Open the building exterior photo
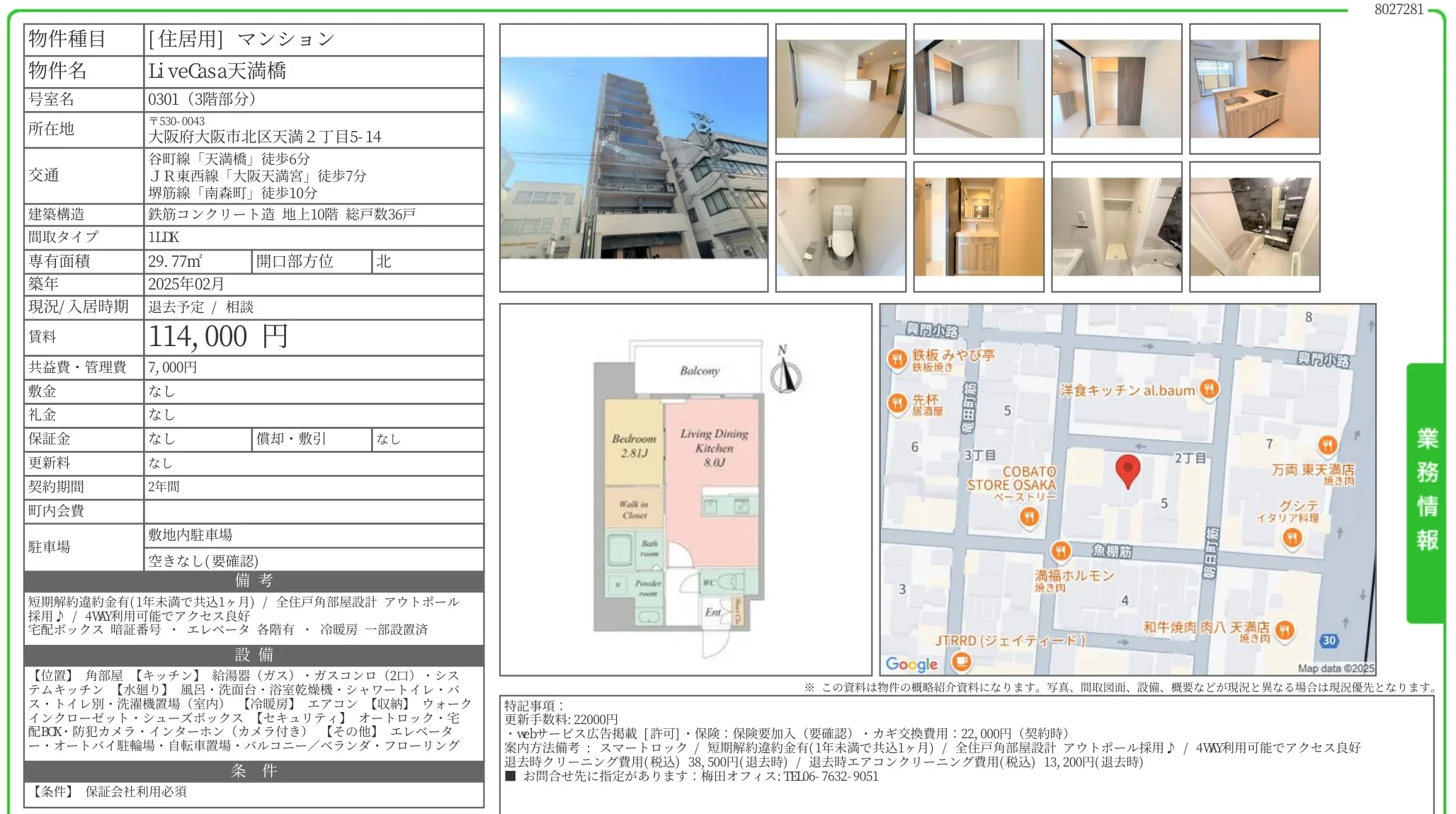This screenshot has width=1456, height=814. [x=633, y=157]
